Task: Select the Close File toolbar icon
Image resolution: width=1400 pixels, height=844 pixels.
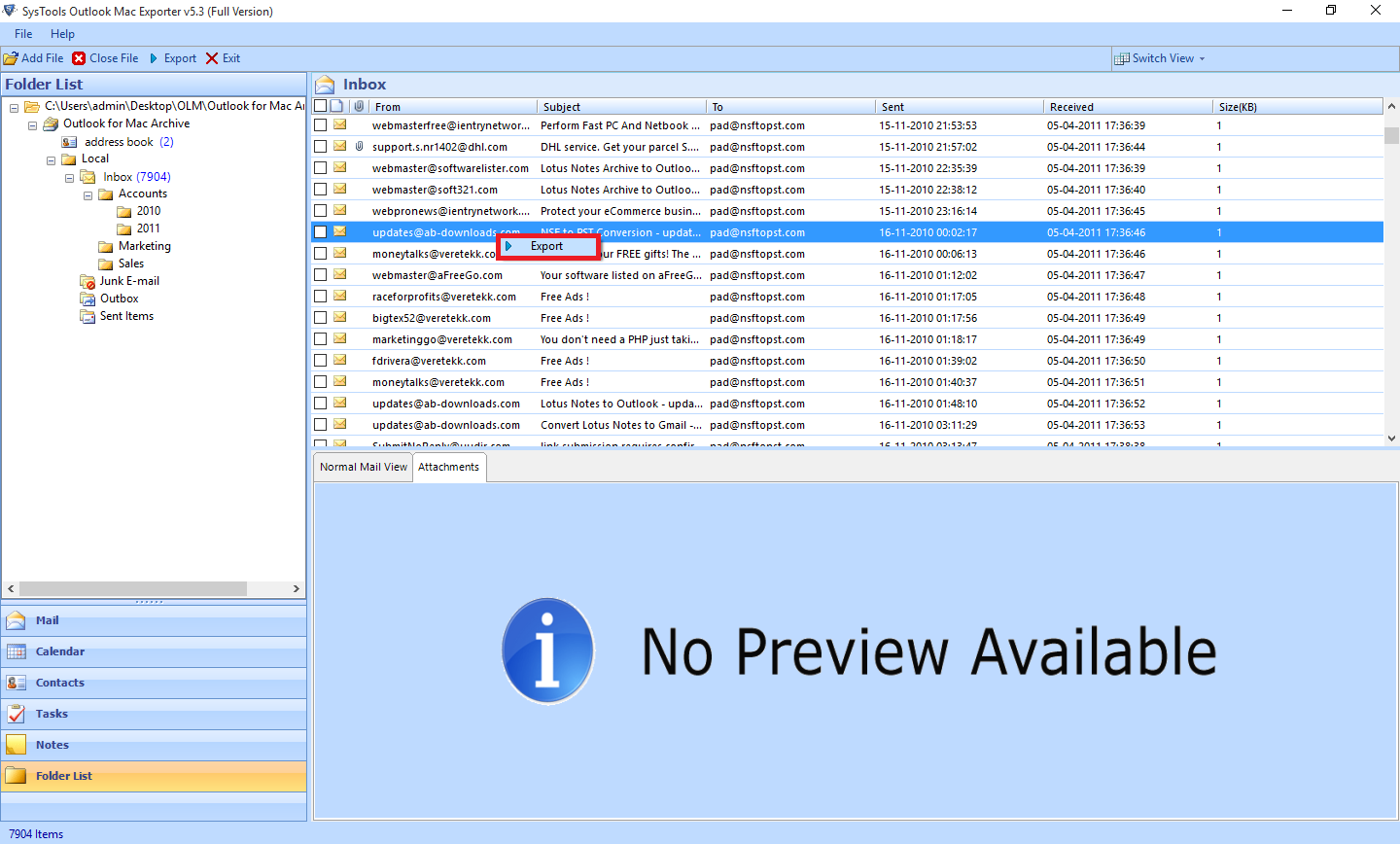Action: [x=80, y=57]
